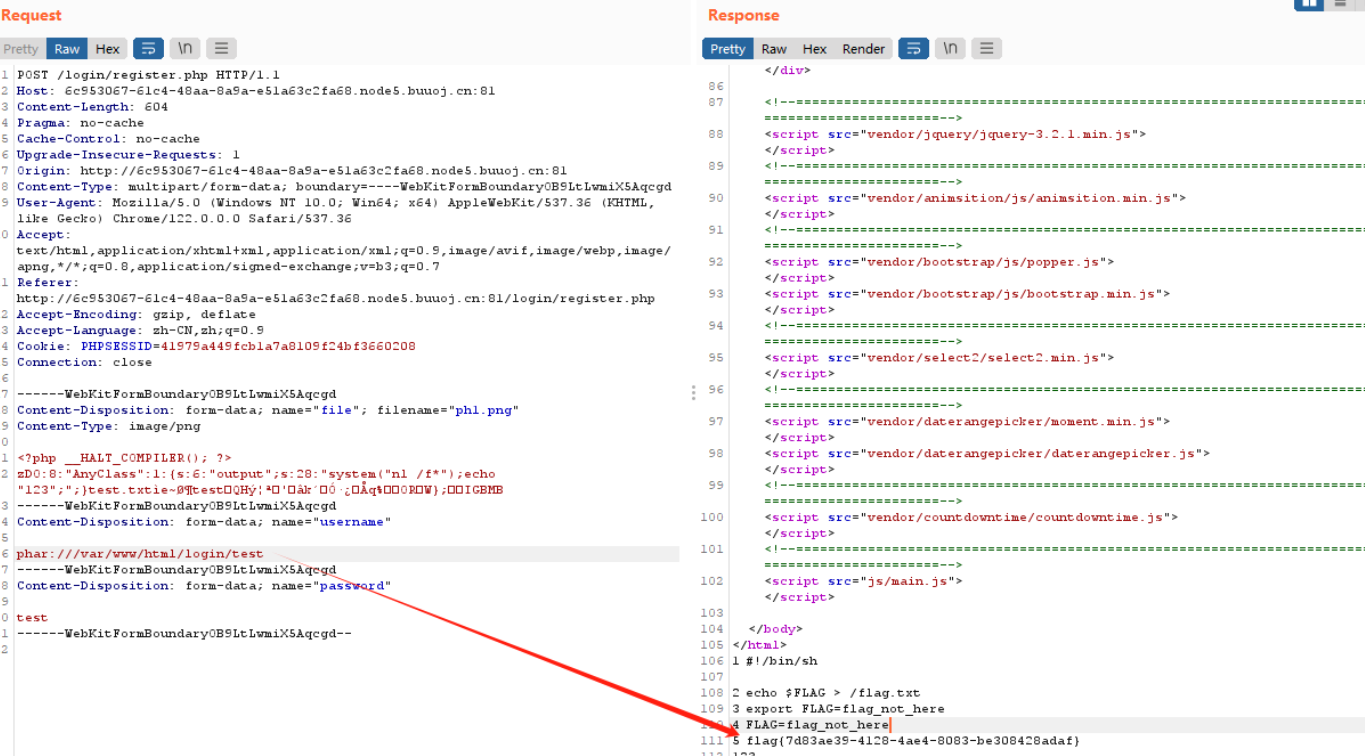The image size is (1365, 756).
Task: Click the Content-Type multipart/form-data header
Action: click(x=344, y=187)
